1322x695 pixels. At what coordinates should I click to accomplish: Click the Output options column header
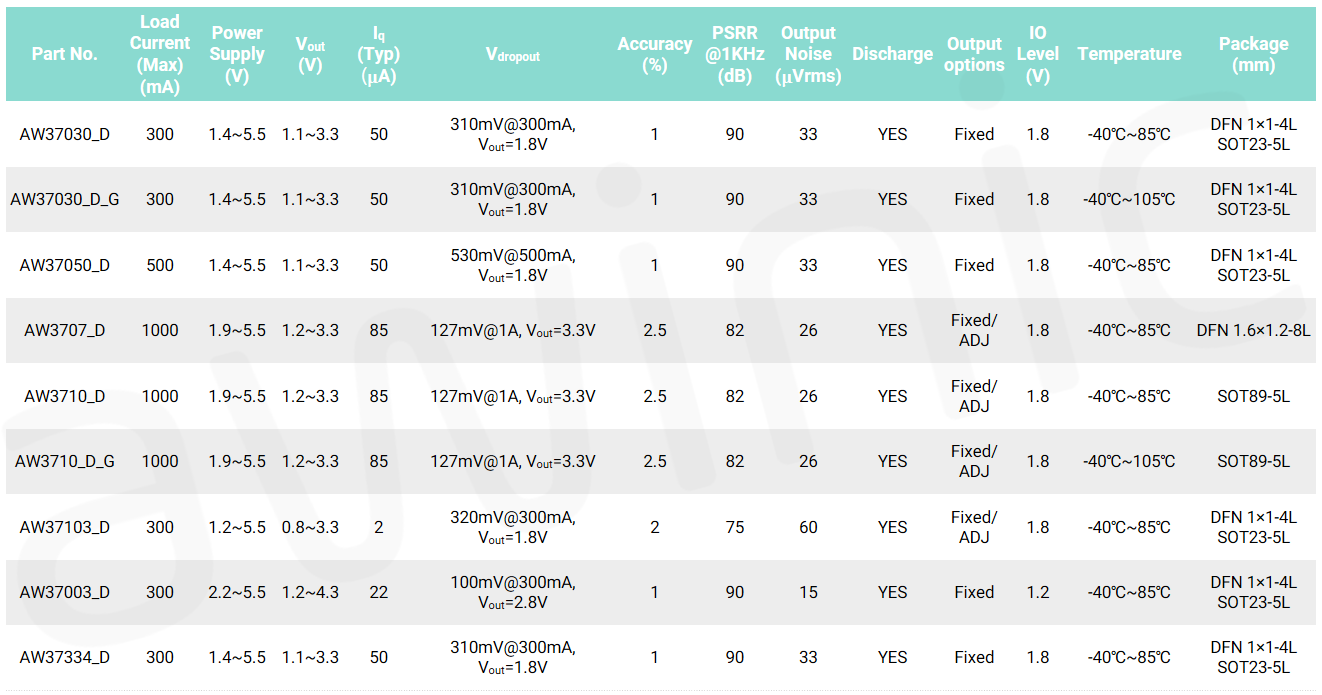click(x=974, y=54)
